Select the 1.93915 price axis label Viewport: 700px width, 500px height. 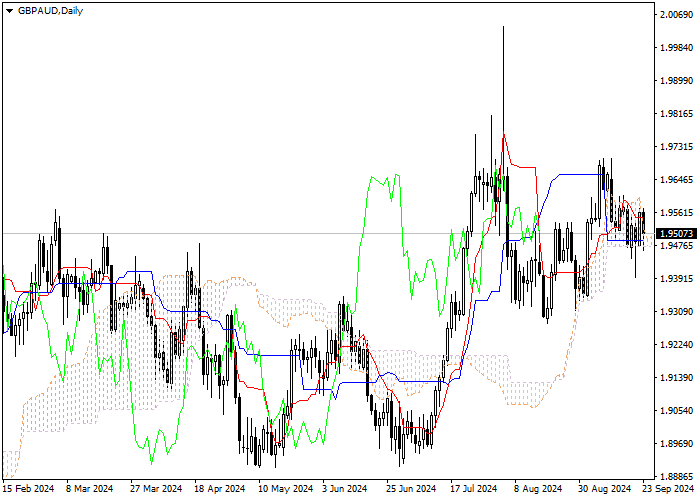click(x=676, y=279)
